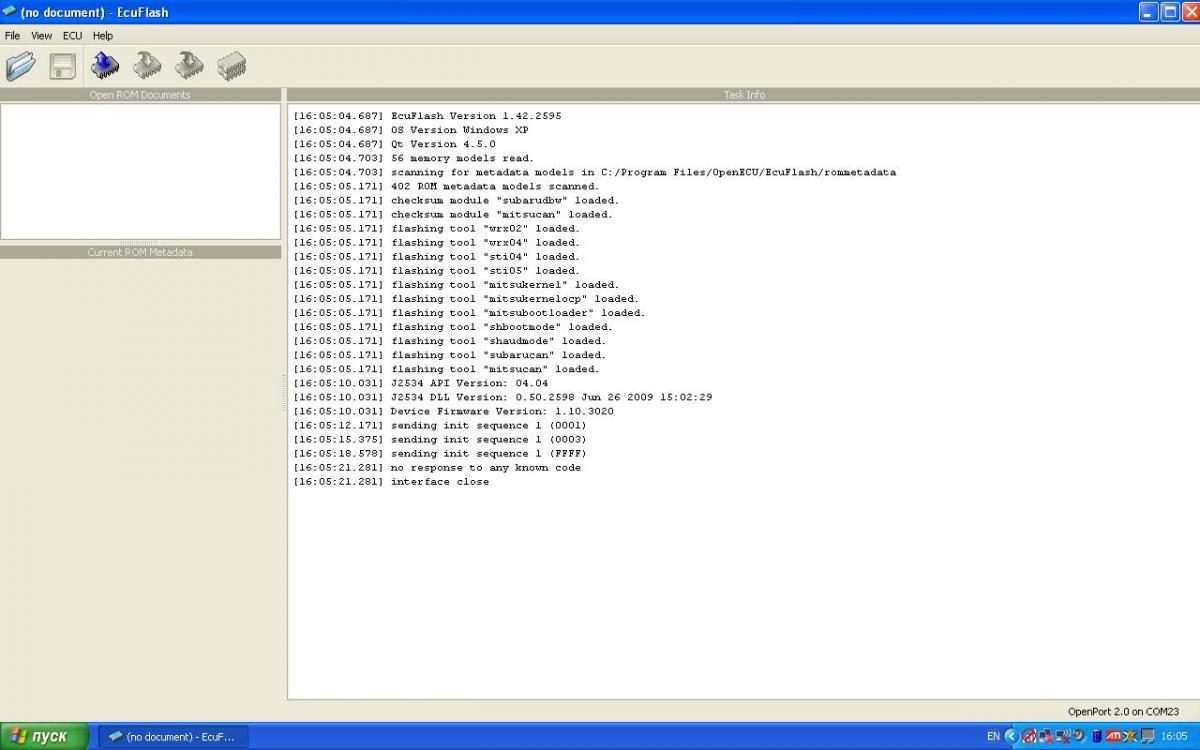Viewport: 1200px width, 750px height.
Task: Select the interface close log line
Action: tap(392, 481)
